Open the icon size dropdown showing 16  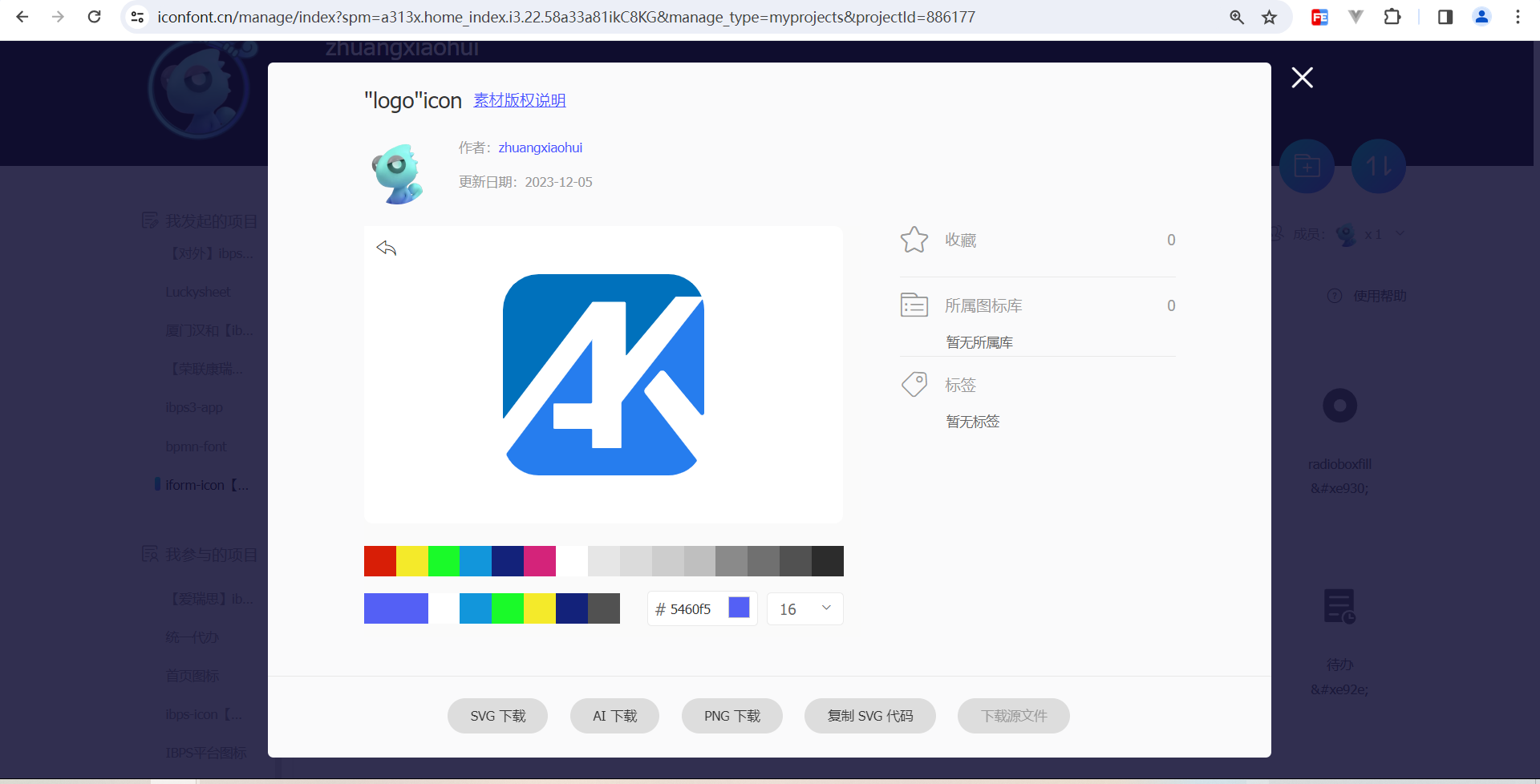pyautogui.click(x=804, y=609)
